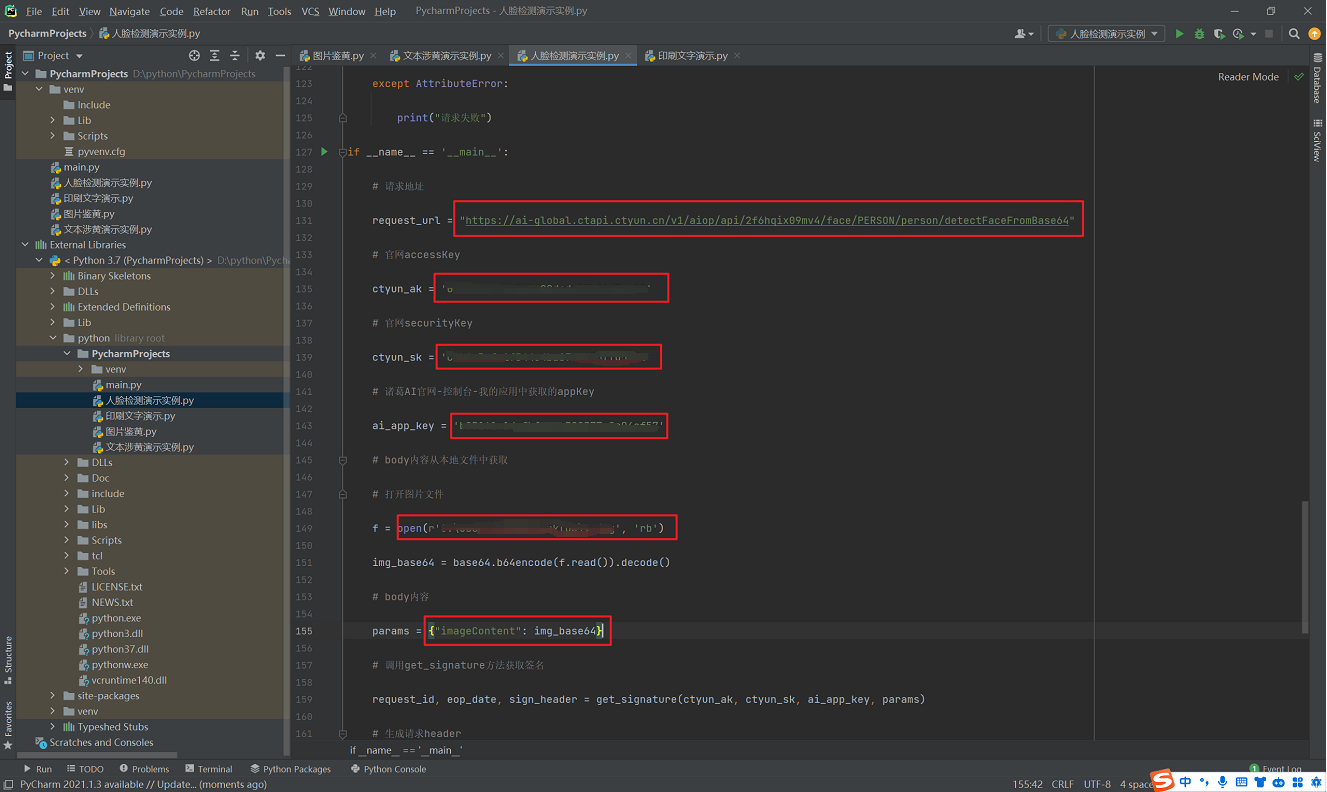Viewport: 1327px width, 792px height.
Task: Close the 人脸检测演示实例.py editor tab
Action: 629,56
